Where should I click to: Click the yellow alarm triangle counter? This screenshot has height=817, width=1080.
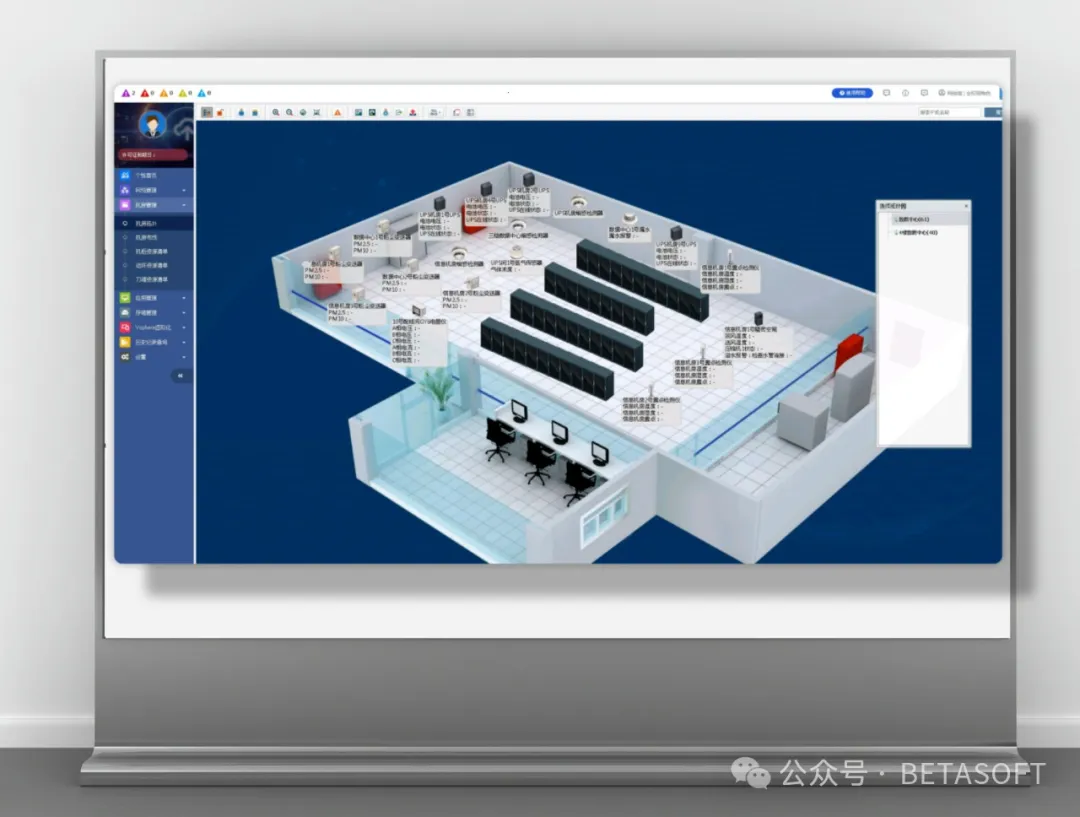[x=185, y=93]
